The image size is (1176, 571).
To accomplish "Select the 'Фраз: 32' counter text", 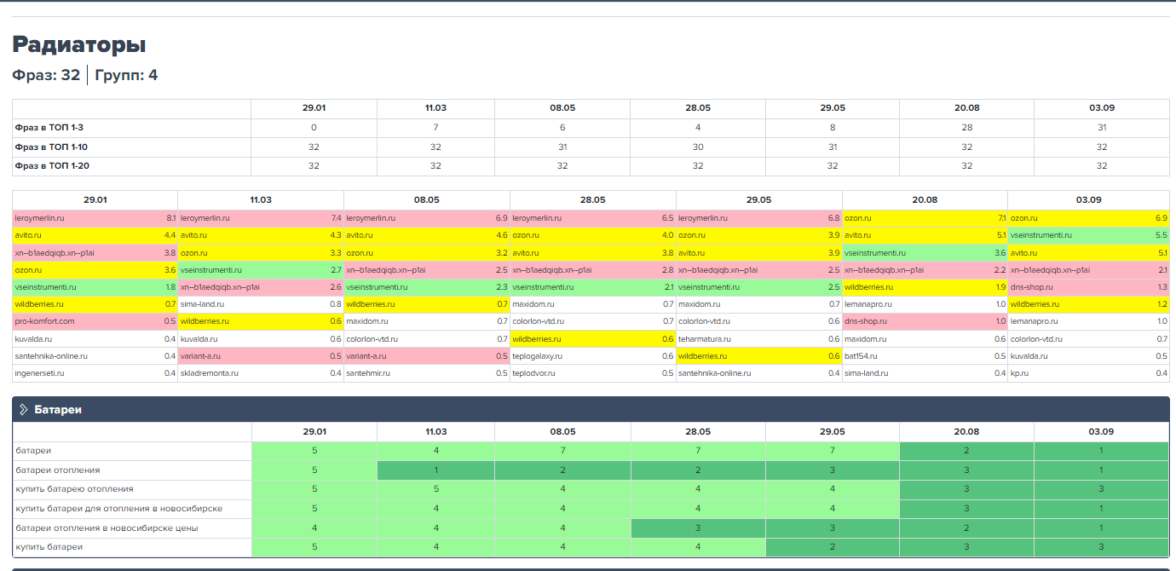I will point(46,75).
